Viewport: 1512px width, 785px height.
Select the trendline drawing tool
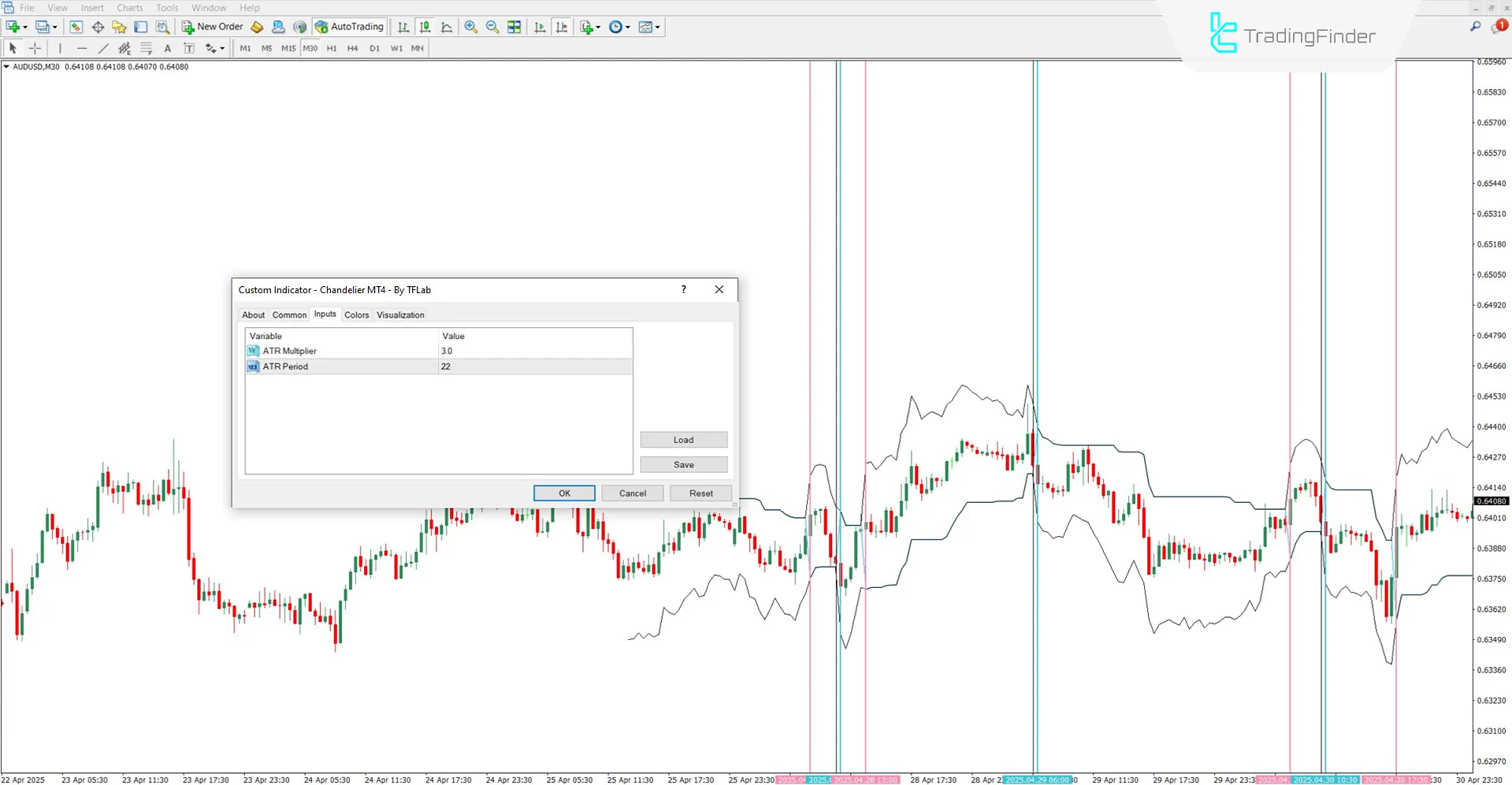click(x=103, y=48)
